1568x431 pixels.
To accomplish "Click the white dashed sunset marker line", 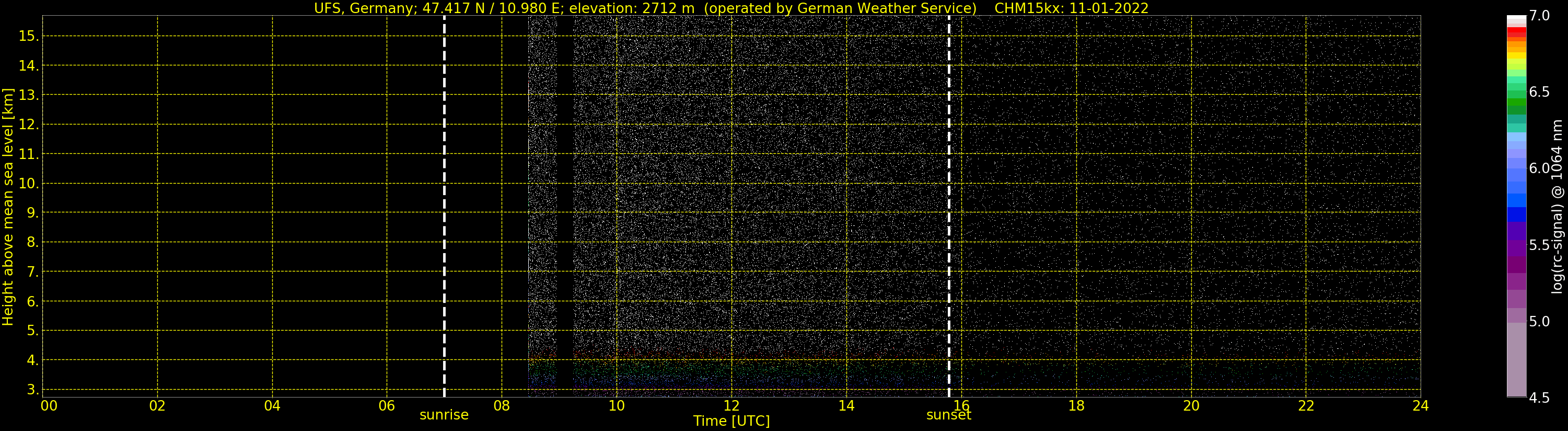I will (x=949, y=206).
